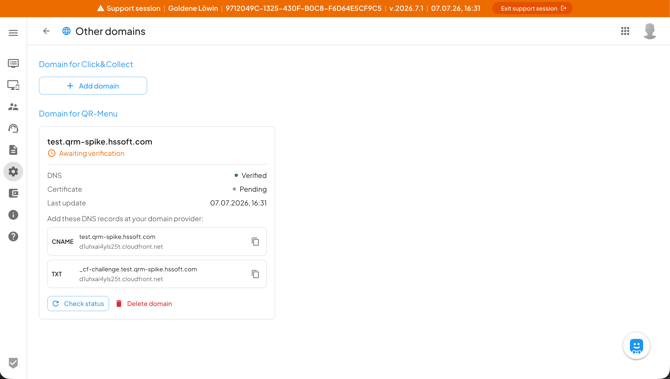Screen dimensions: 670x379
Task: Open the info circle sidebar icon
Action: pyautogui.click(x=13, y=214)
